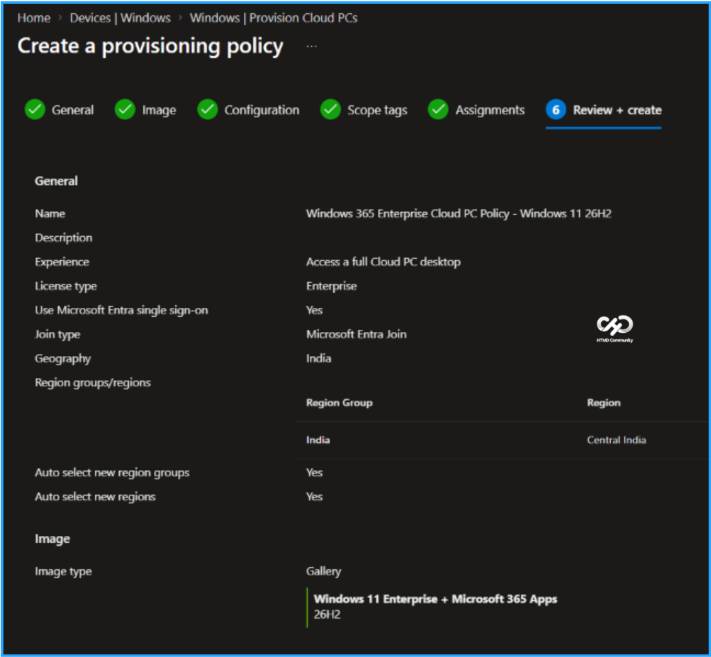Select the policy name Windows 365 Enterprise Cloud PC Policy
711x657 pixels.
[458, 214]
